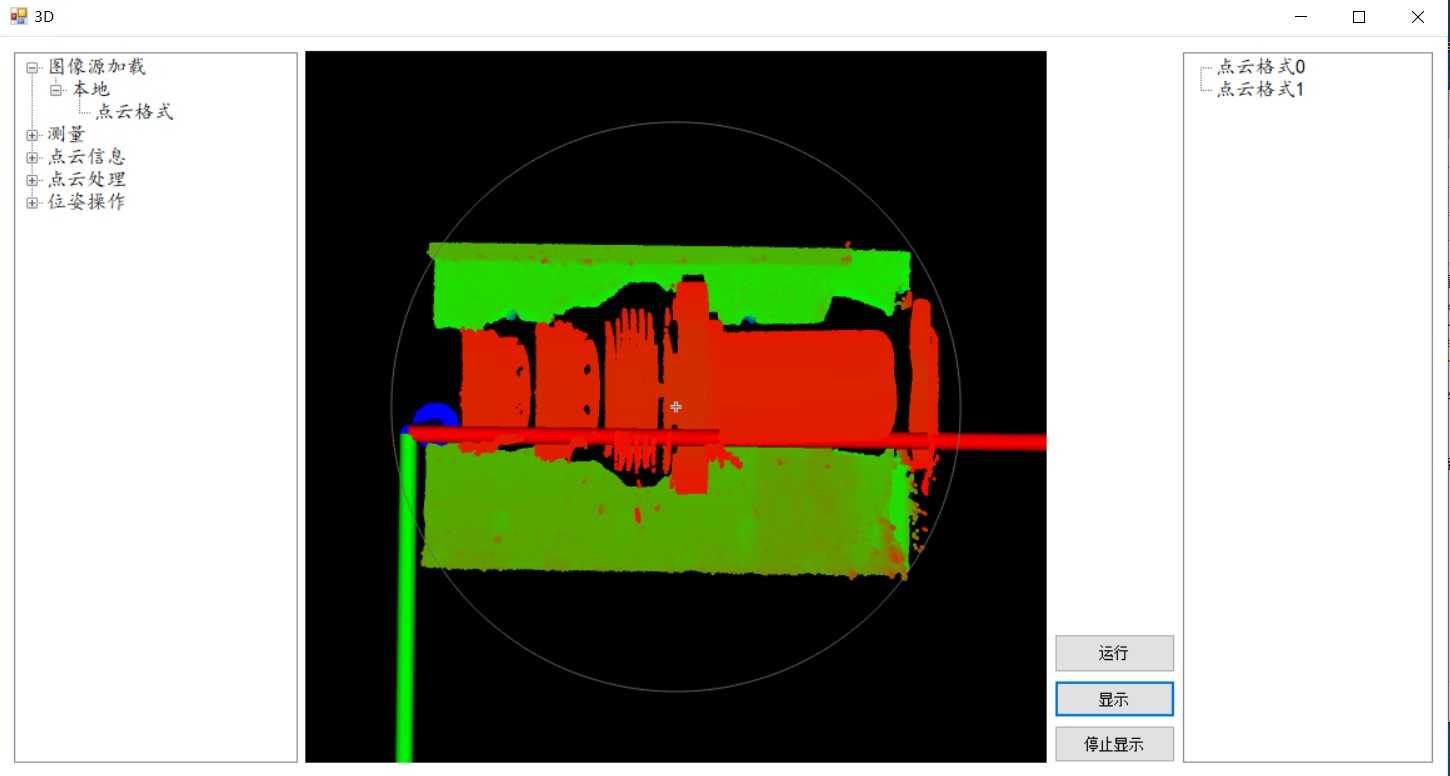
Task: Click the green Y-axis bar
Action: [405, 597]
